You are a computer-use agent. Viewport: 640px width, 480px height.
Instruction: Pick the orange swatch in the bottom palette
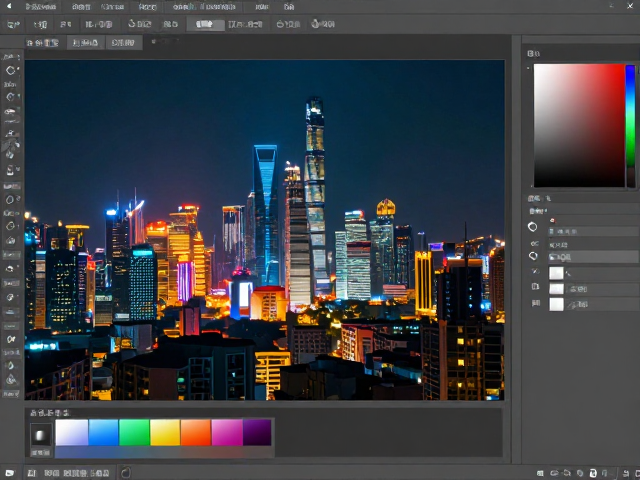pyautogui.click(x=196, y=432)
